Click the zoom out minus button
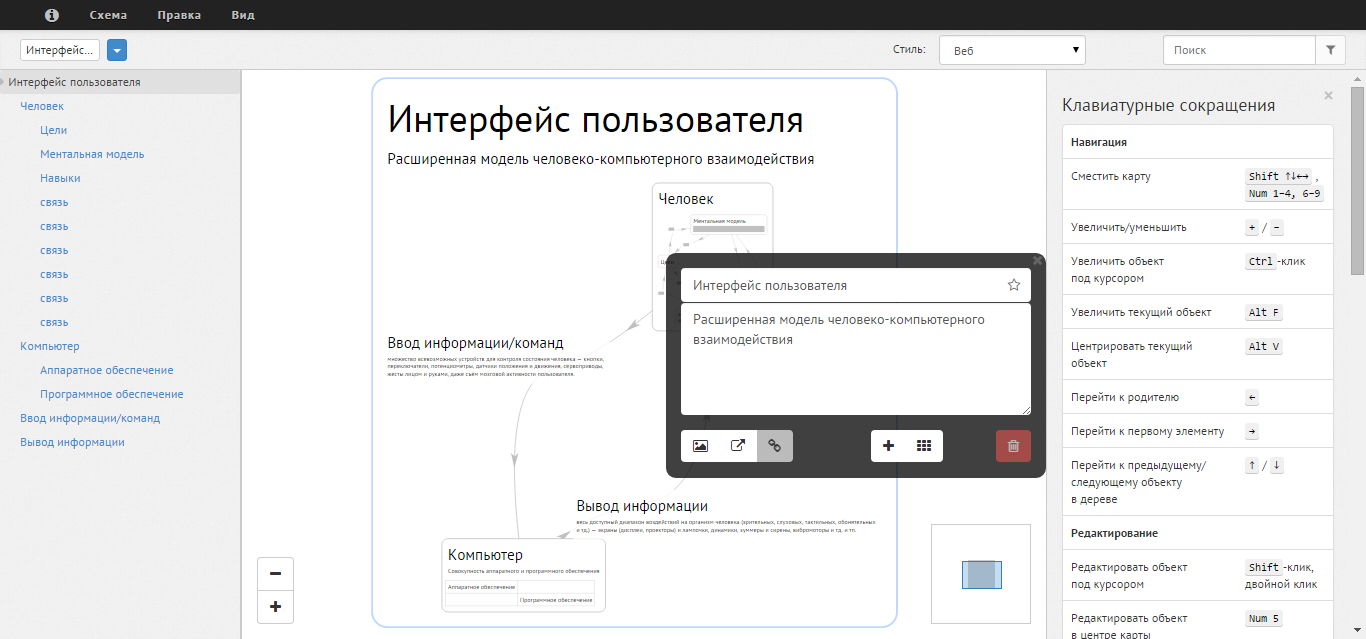The height and width of the screenshot is (639, 1366). pyautogui.click(x=275, y=574)
